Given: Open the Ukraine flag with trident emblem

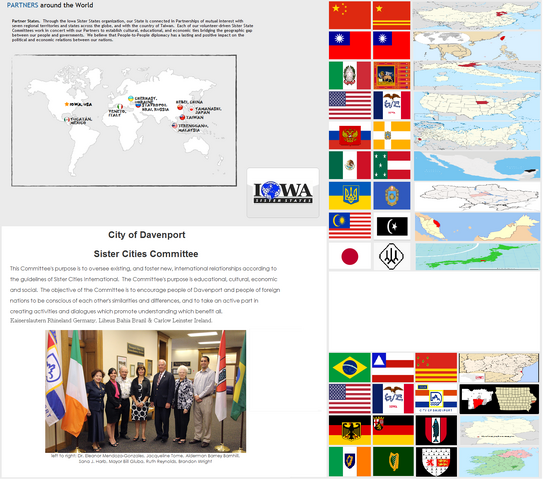Looking at the screenshot, I should (350, 196).
